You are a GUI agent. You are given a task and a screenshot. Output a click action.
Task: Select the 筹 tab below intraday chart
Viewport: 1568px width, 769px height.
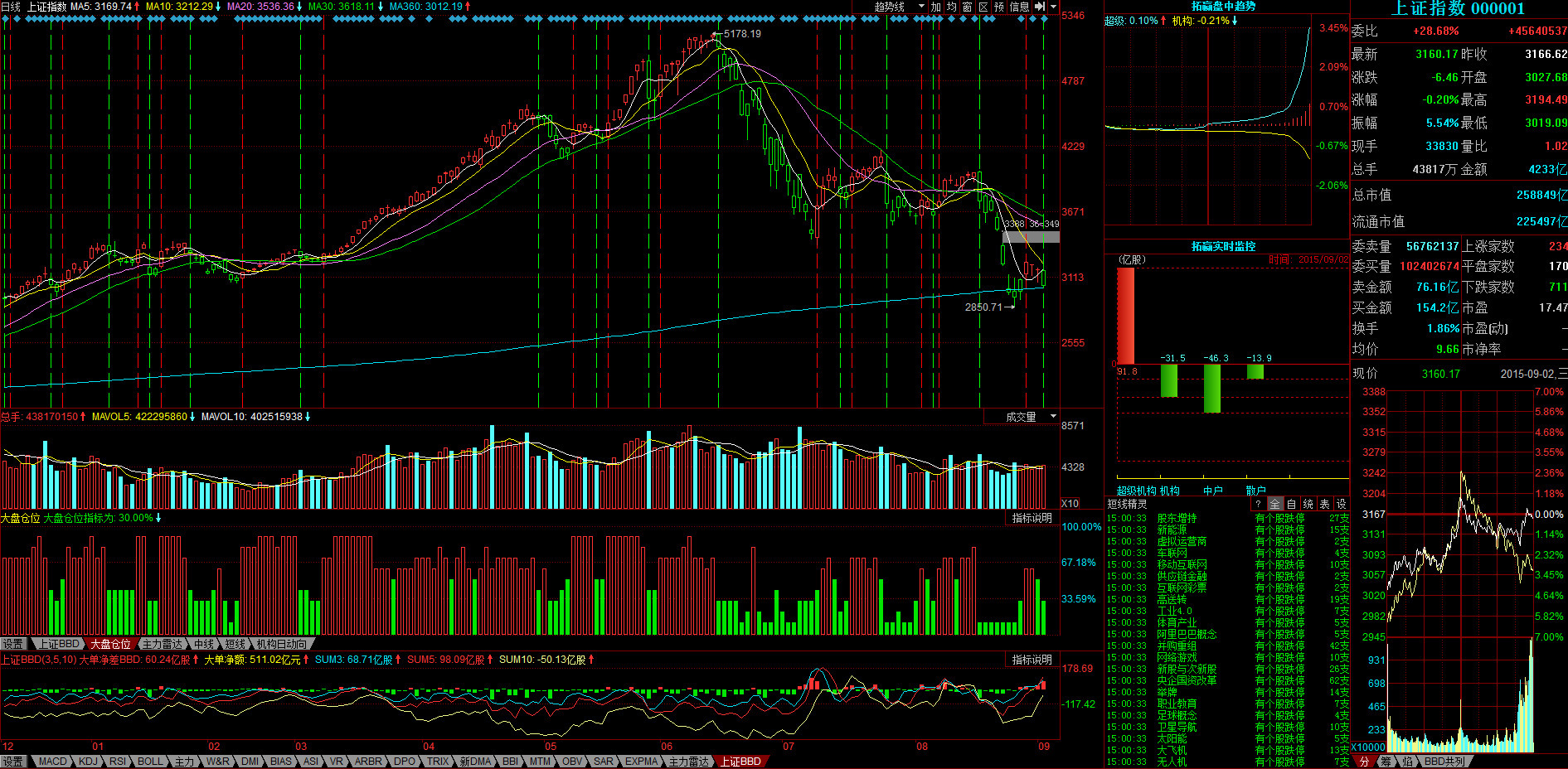pos(1386,762)
